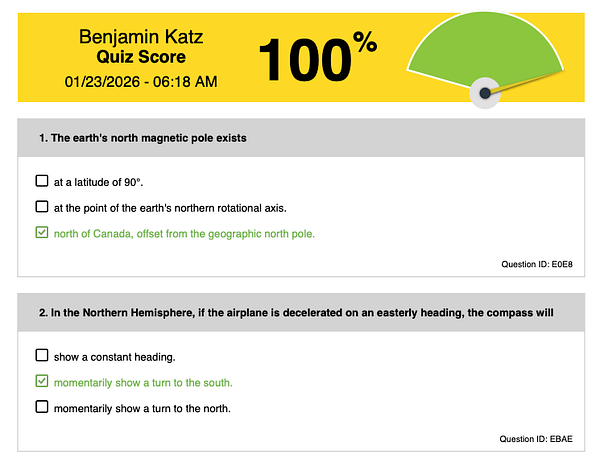Click the score gauge needle hub

click(x=485, y=93)
